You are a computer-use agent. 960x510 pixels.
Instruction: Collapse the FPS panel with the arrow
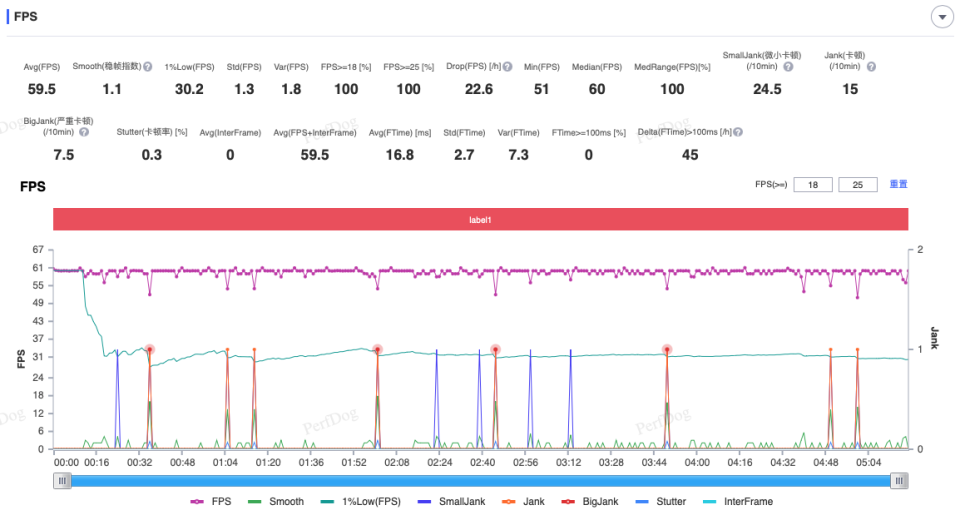pyautogui.click(x=942, y=17)
